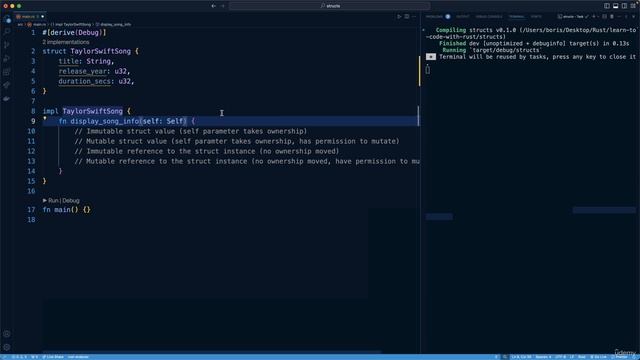Screen dimensions: 640x360
Task: Switch to the Output panel tab
Action: coord(462,17)
